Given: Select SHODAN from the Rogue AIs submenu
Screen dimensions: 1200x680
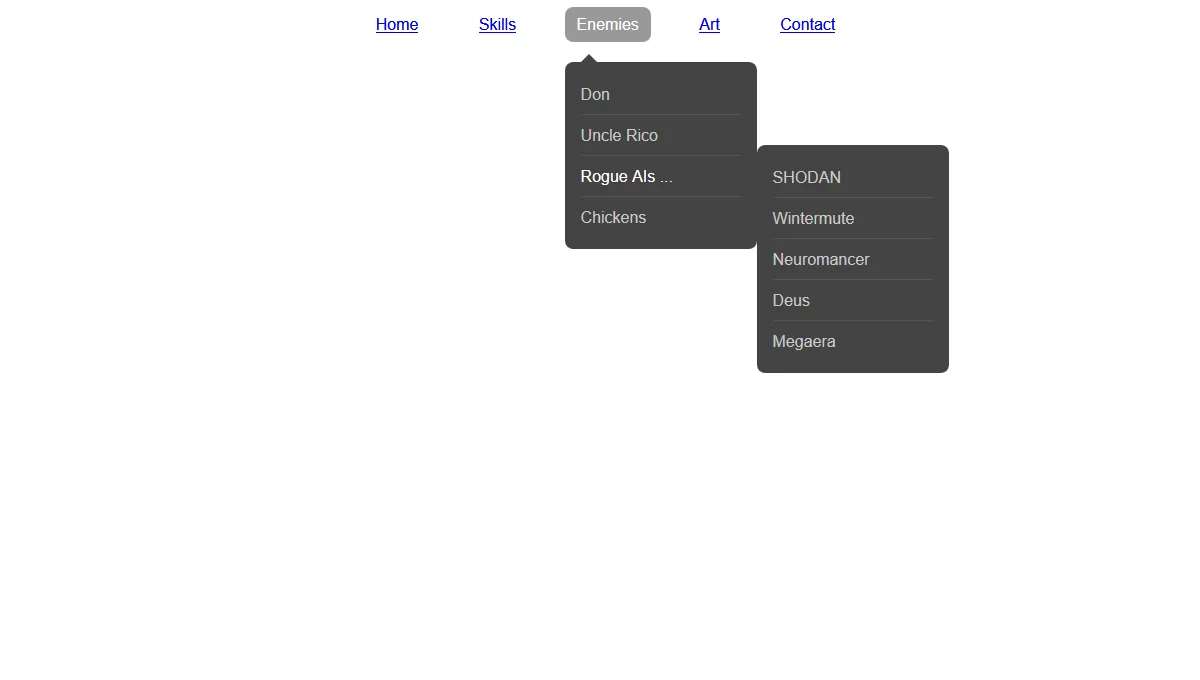Looking at the screenshot, I should [x=806, y=177].
